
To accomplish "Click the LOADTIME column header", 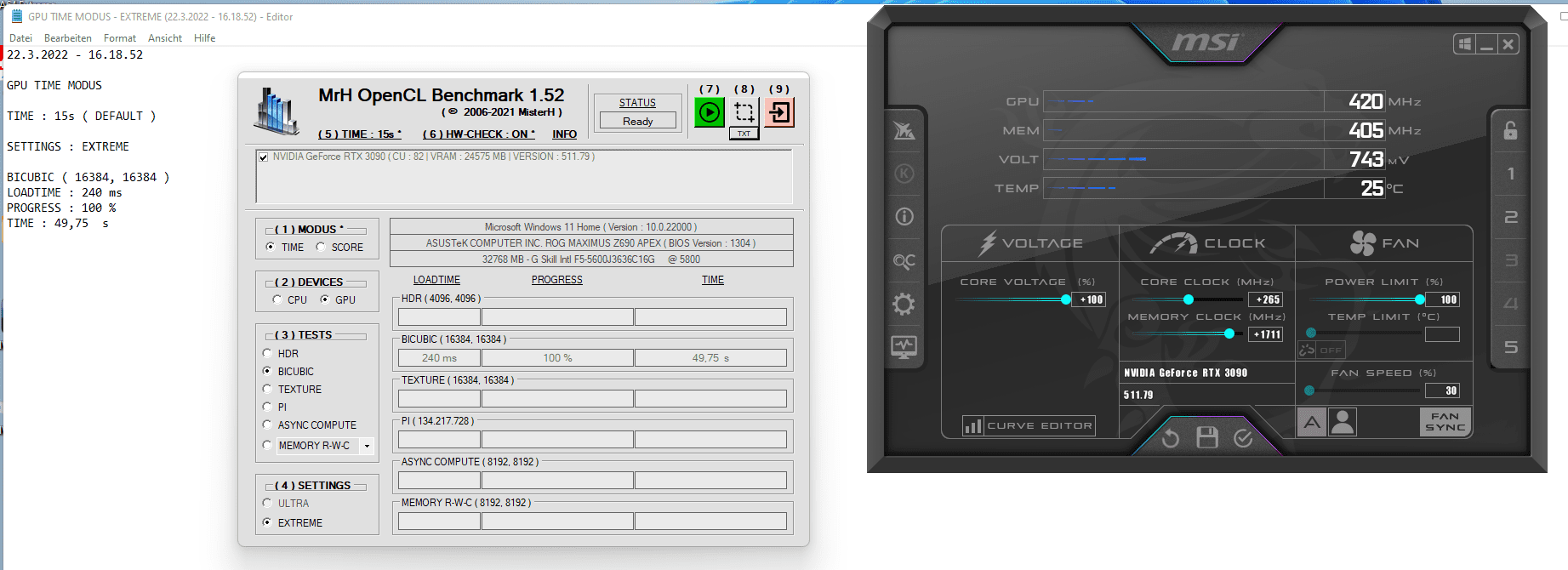I will pos(436,280).
